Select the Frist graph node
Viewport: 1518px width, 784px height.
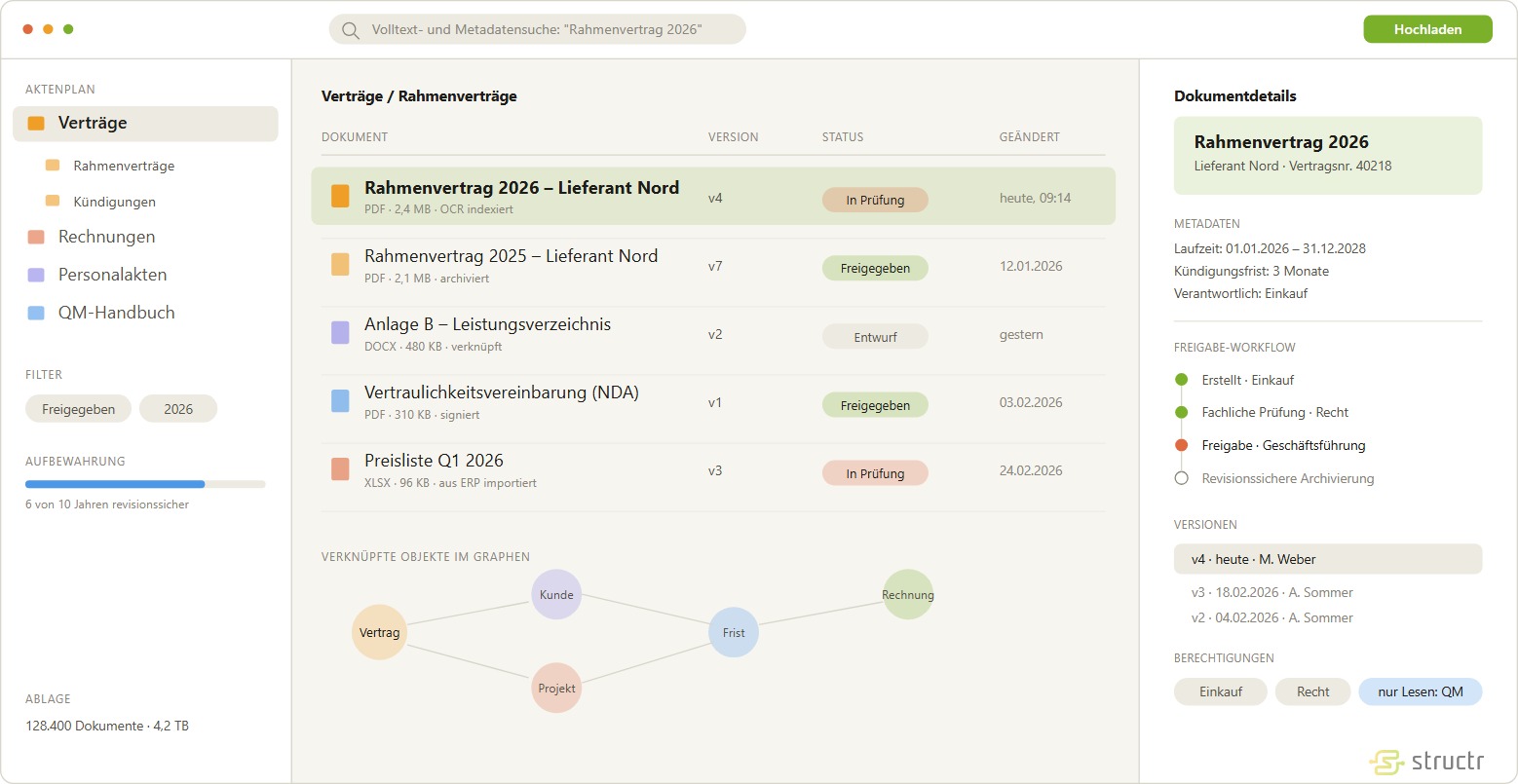click(x=734, y=633)
